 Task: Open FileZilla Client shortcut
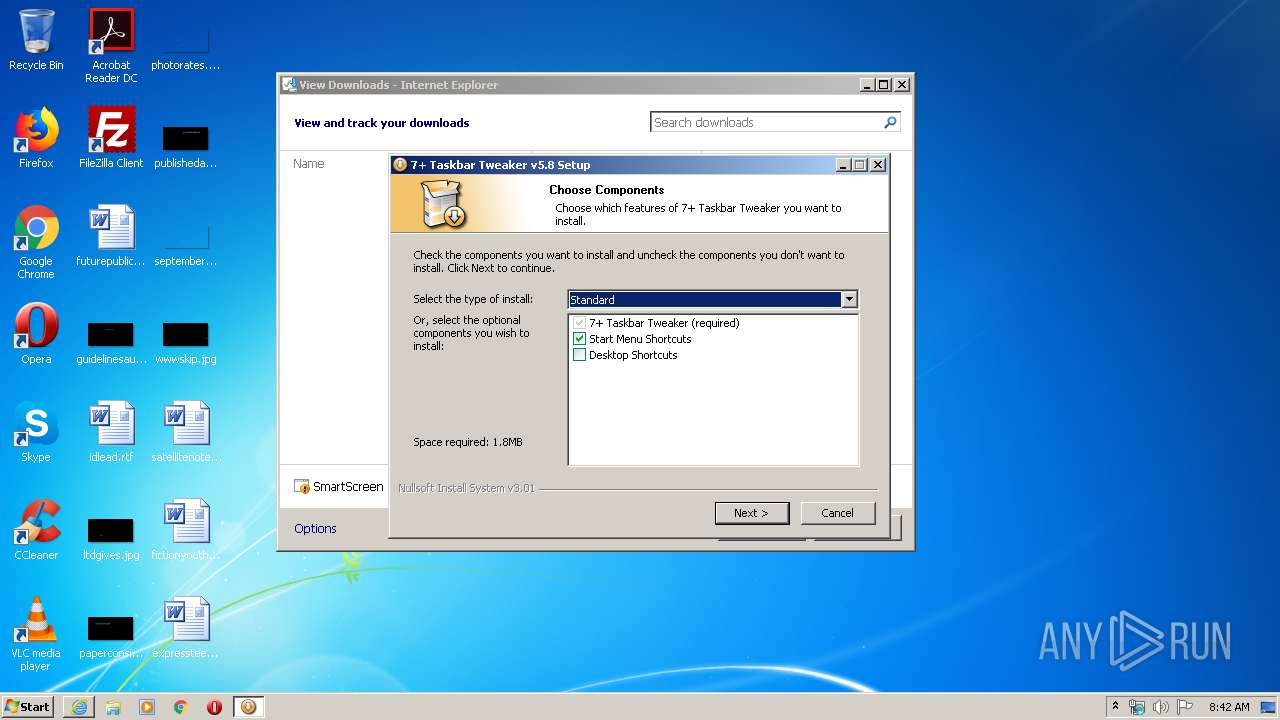pyautogui.click(x=111, y=138)
